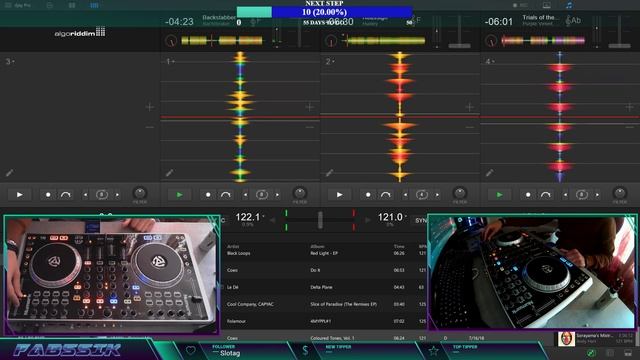Image resolution: width=640 pixels, height=360 pixels.
Task: Select the Black Loops Red Light EP track
Action: pos(324,253)
